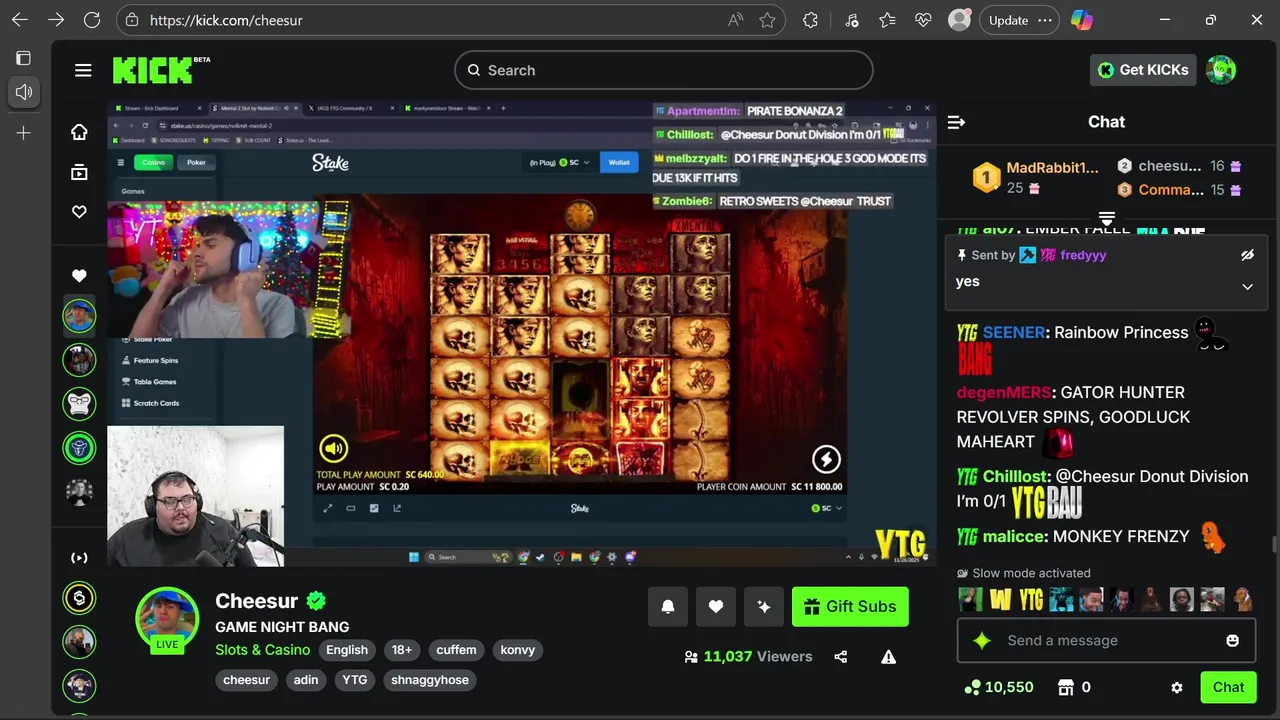Click the browser Update button

[1018, 20]
